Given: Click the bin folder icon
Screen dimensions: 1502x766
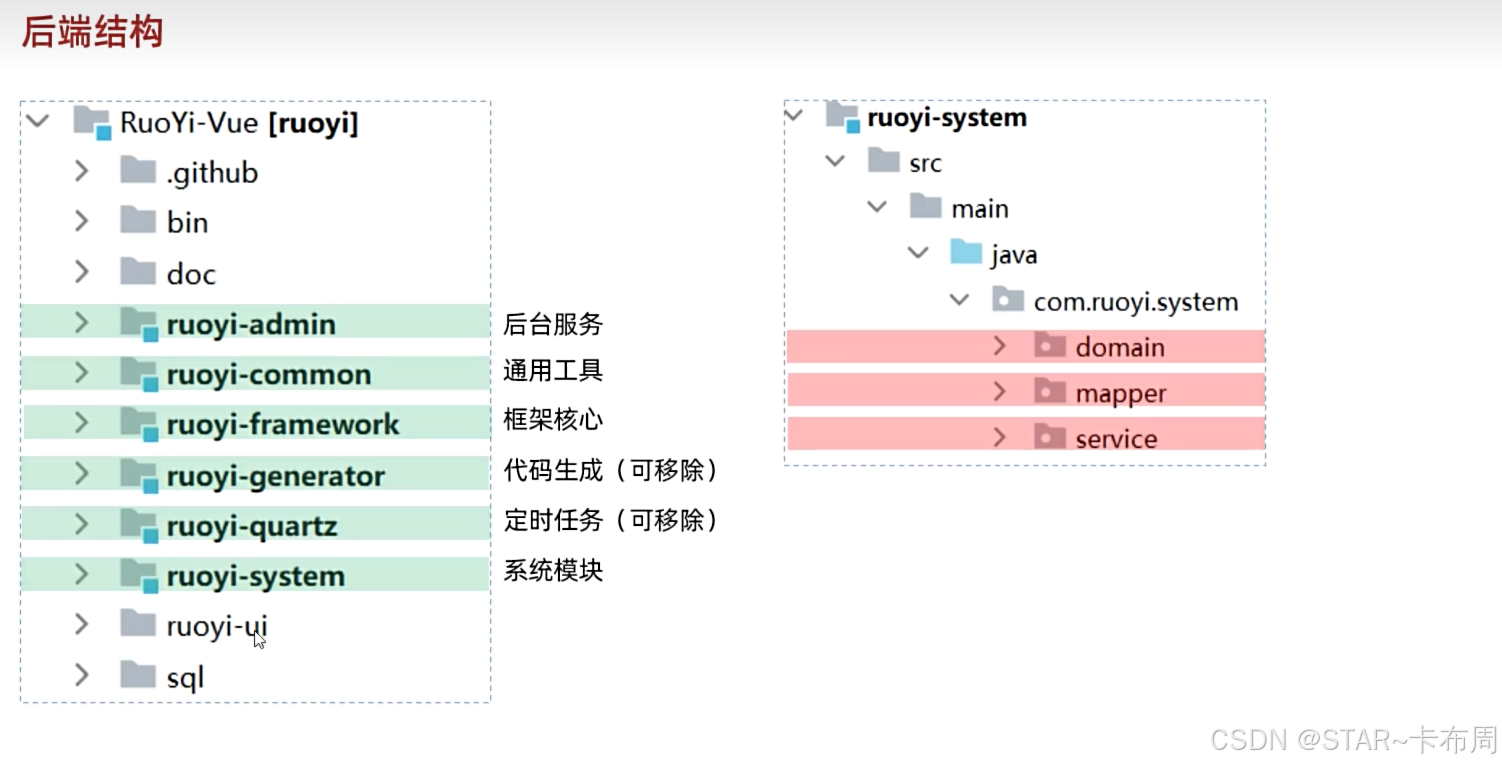Looking at the screenshot, I should click(138, 221).
